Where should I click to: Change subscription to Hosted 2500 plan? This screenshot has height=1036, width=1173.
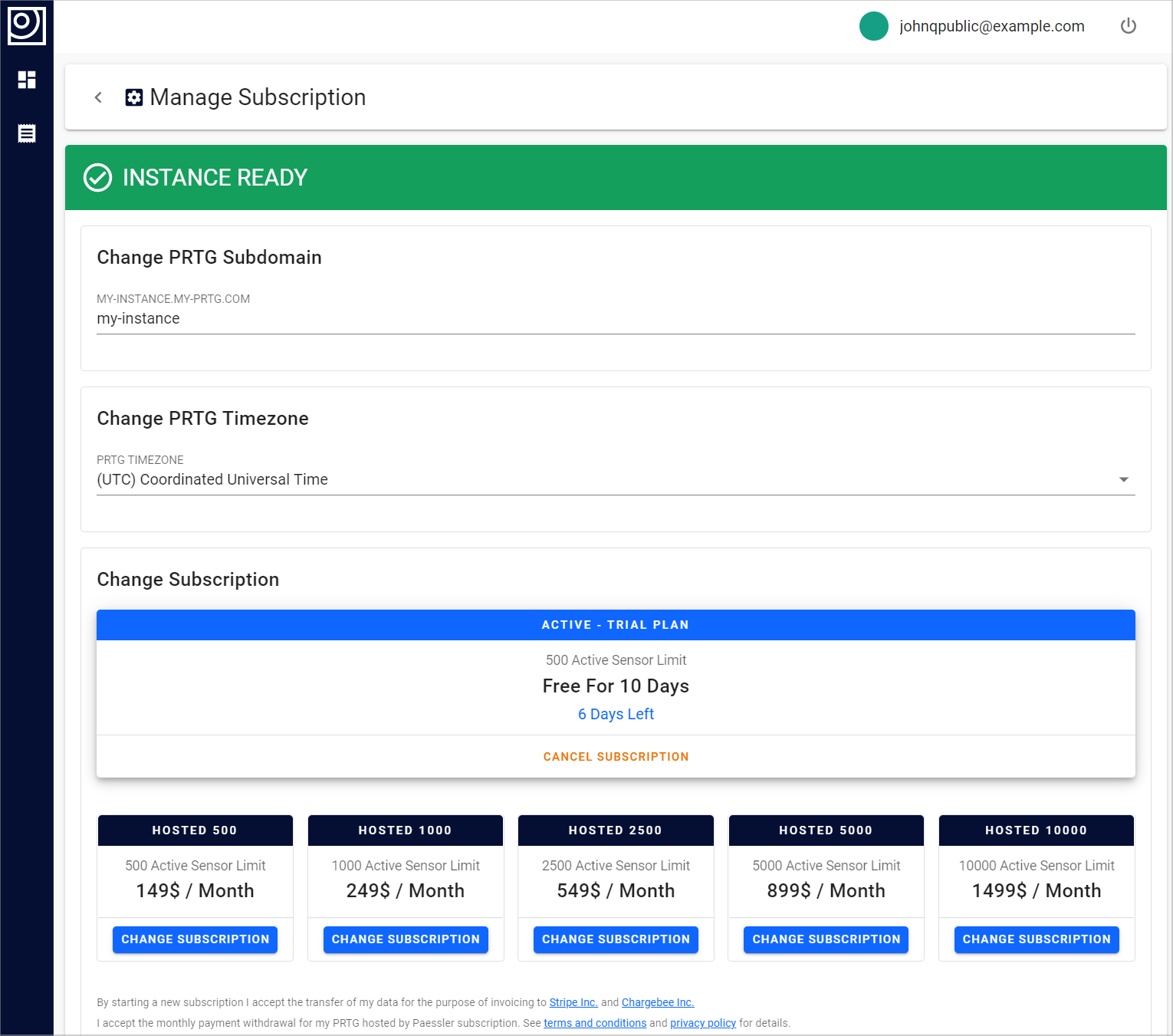pyautogui.click(x=616, y=939)
